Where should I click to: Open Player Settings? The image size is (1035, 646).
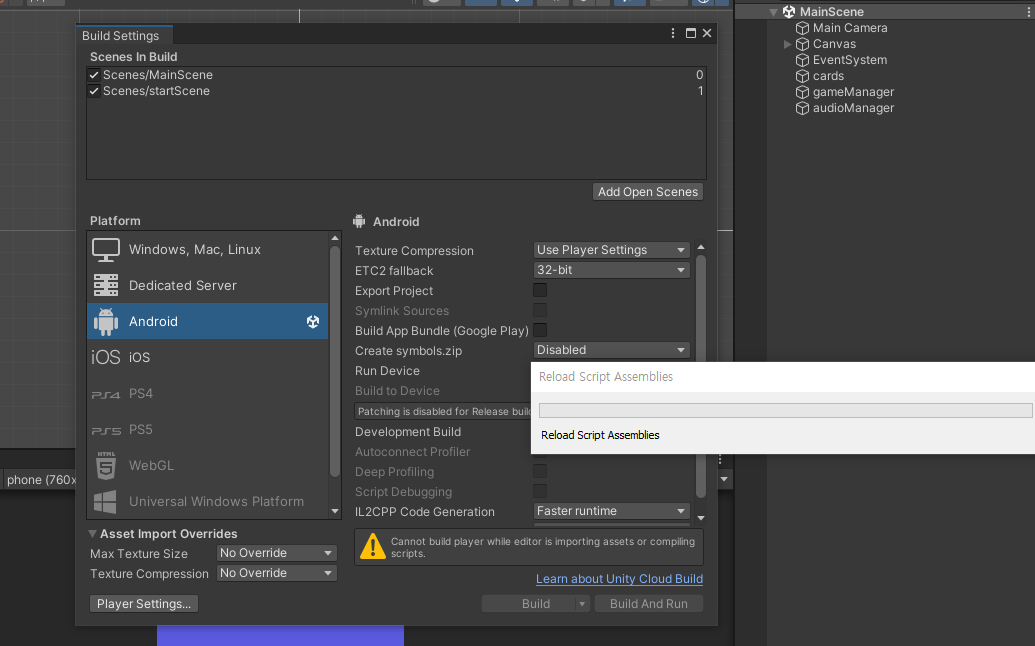pyautogui.click(x=144, y=604)
